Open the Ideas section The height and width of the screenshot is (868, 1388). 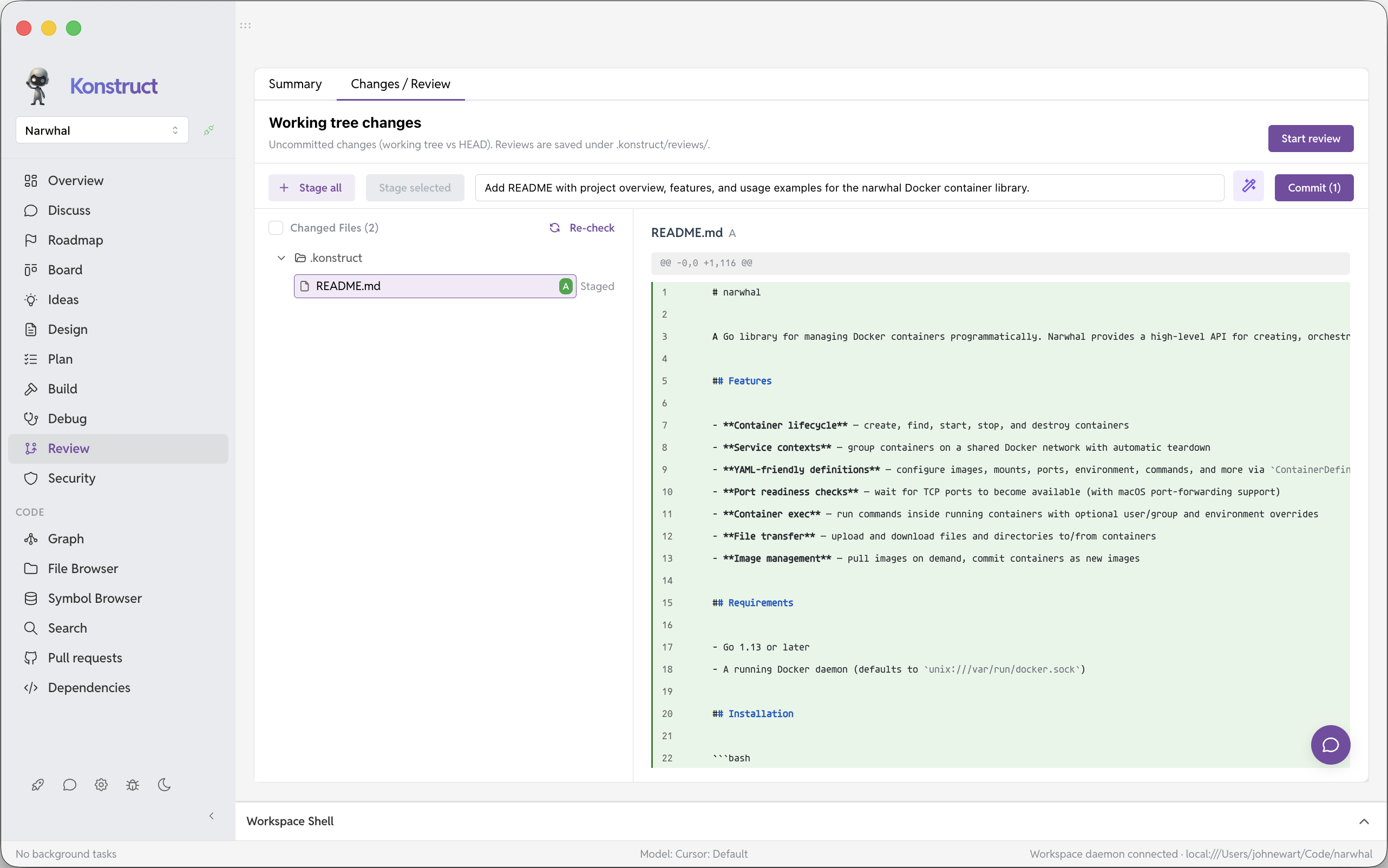(x=119, y=300)
